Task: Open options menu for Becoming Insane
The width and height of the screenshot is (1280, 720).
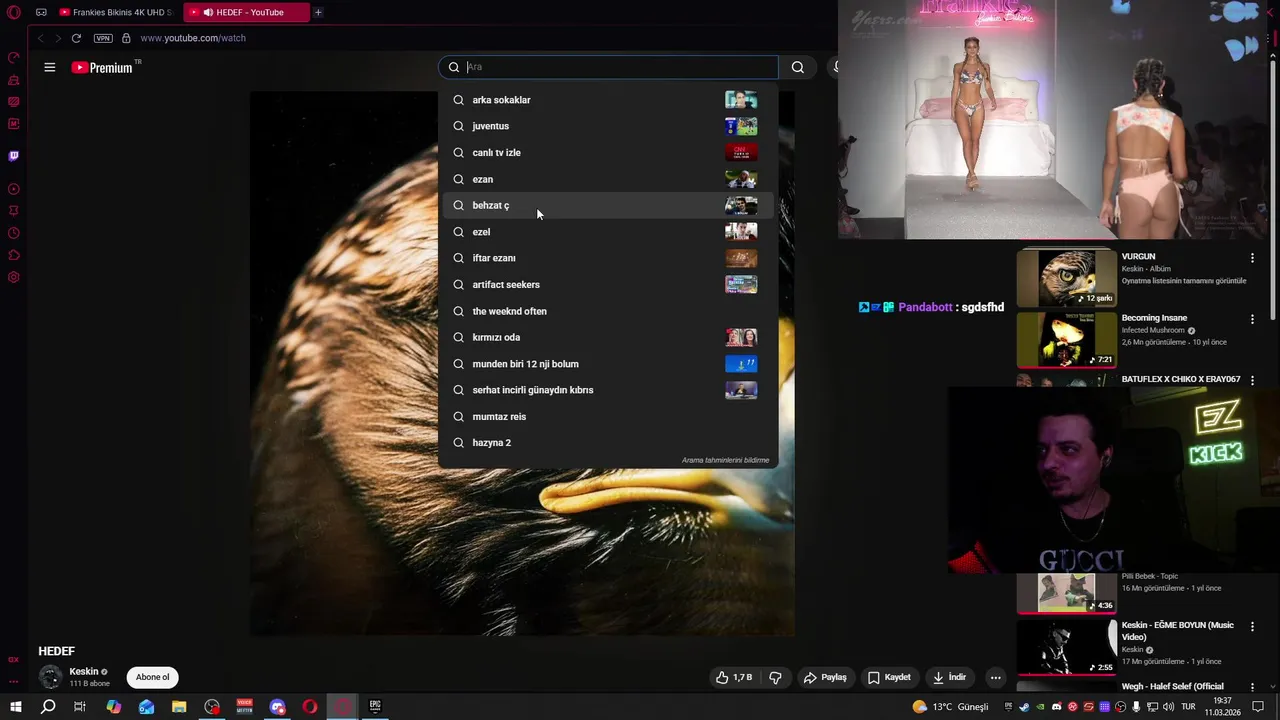Action: 1252,319
